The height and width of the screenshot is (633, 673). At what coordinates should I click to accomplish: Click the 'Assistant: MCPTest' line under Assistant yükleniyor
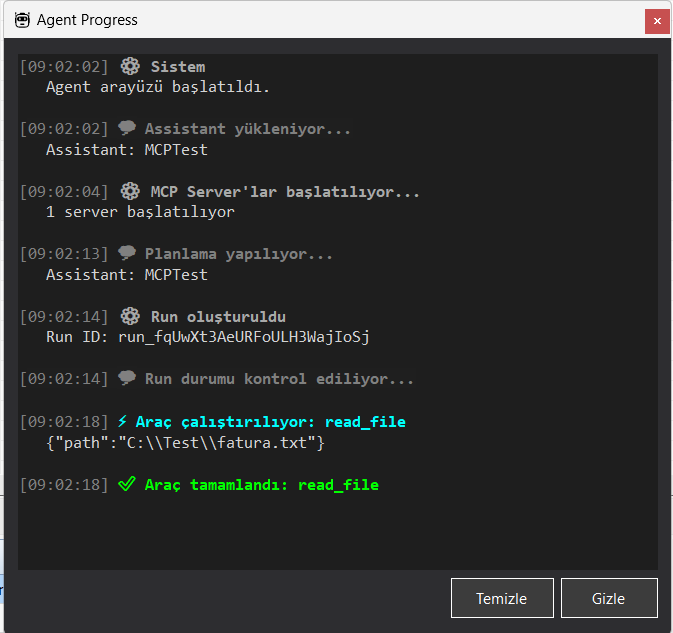[127, 150]
